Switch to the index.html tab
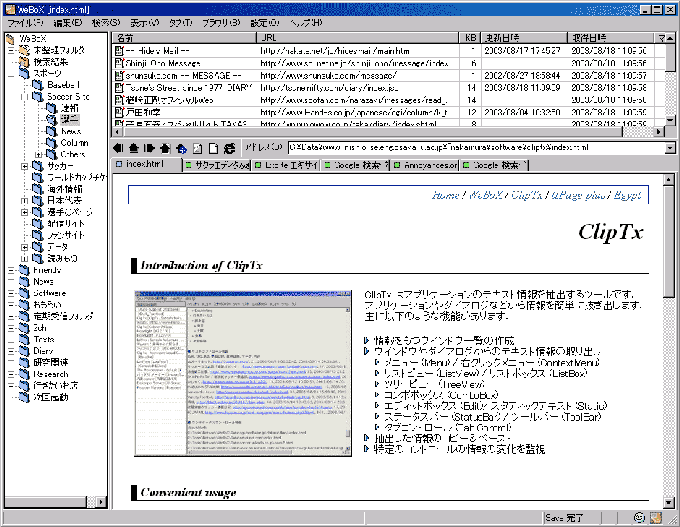 coord(147,164)
